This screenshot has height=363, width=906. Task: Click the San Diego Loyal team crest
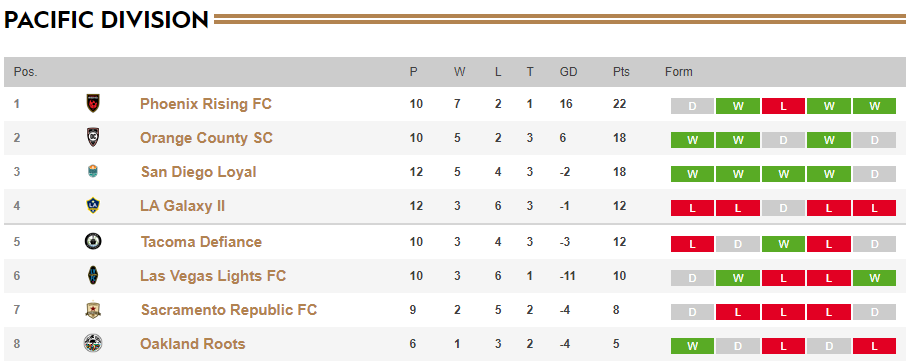point(92,172)
